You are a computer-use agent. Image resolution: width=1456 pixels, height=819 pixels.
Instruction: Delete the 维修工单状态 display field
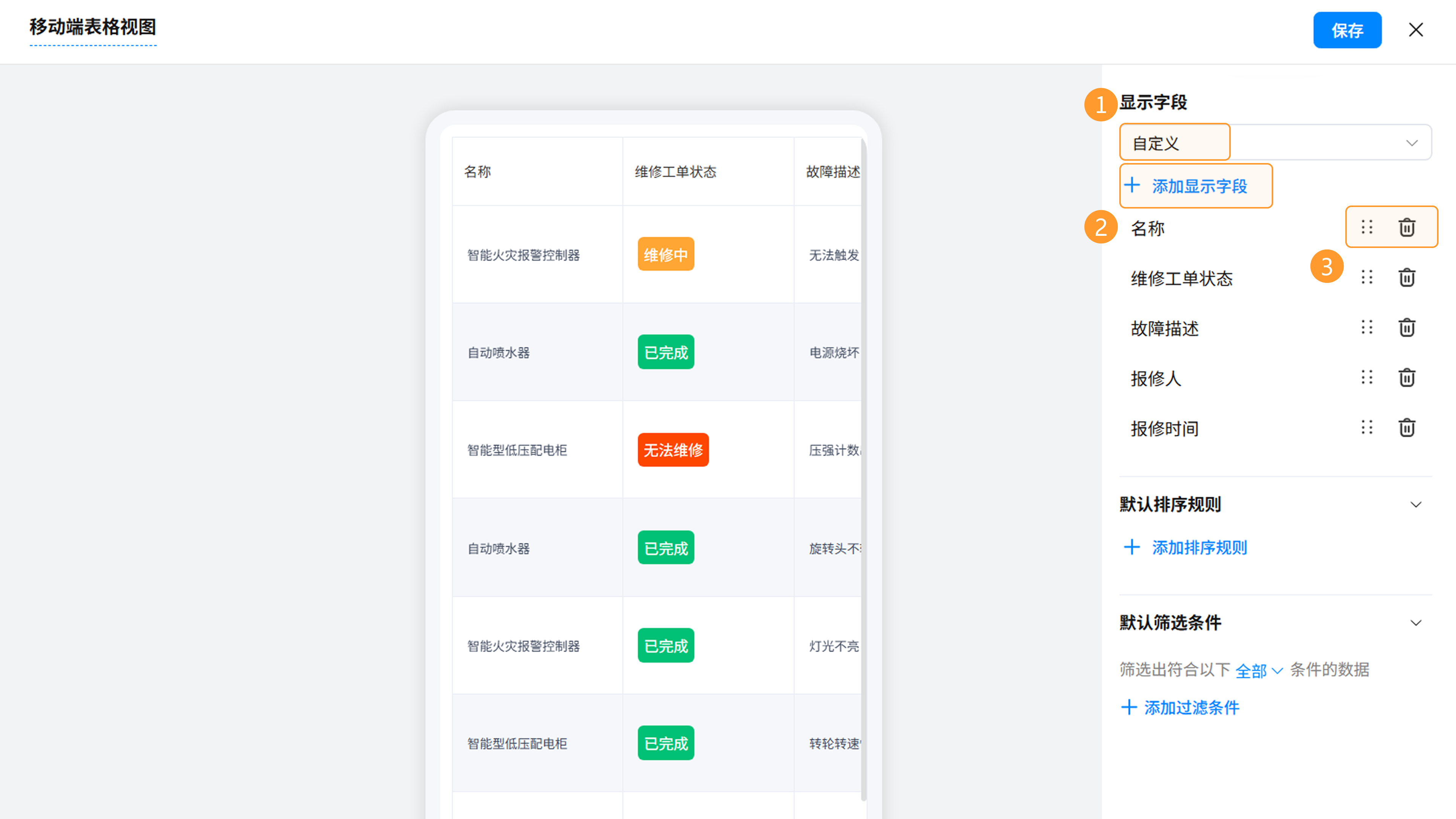click(x=1406, y=278)
